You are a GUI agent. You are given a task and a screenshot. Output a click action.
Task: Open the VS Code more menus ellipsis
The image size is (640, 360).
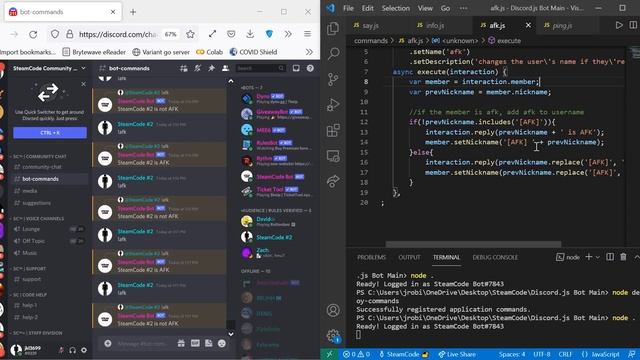point(463,8)
